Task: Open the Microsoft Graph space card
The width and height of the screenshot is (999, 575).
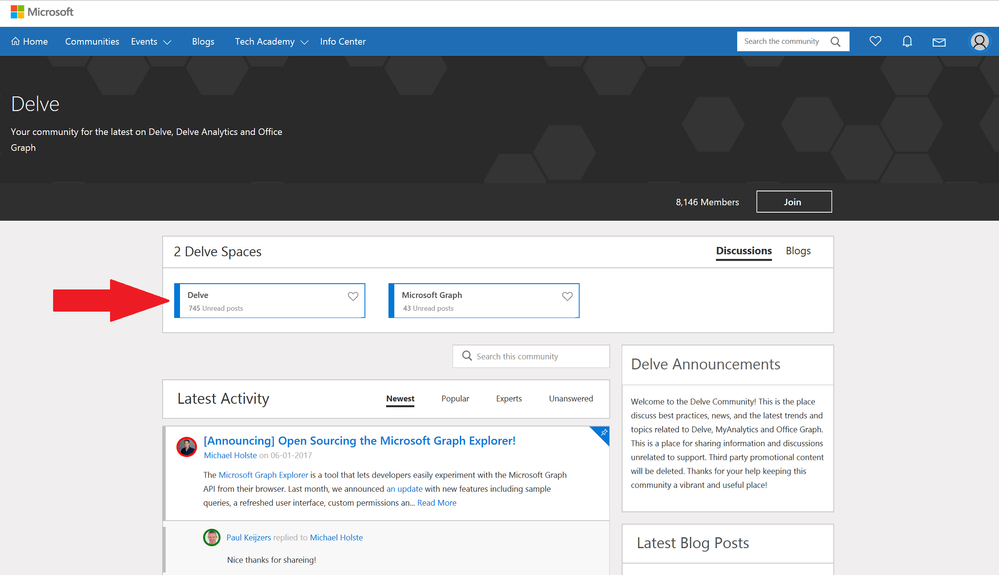Action: click(484, 301)
